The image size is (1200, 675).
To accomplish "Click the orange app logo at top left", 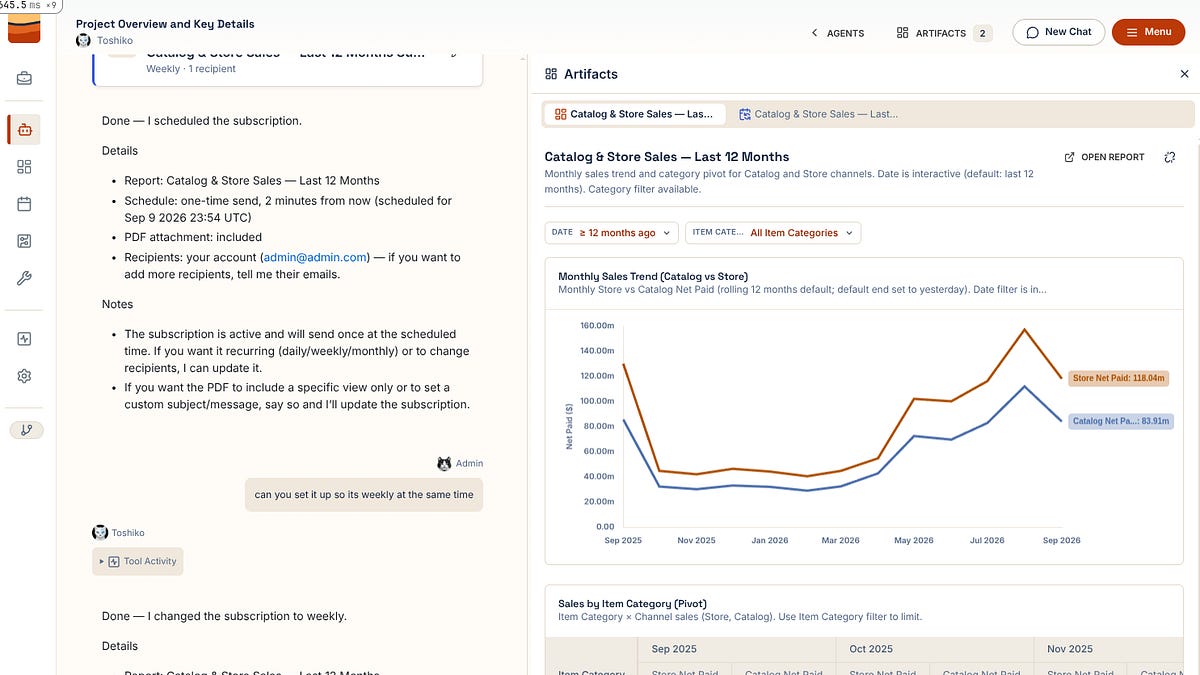I will coord(24,28).
